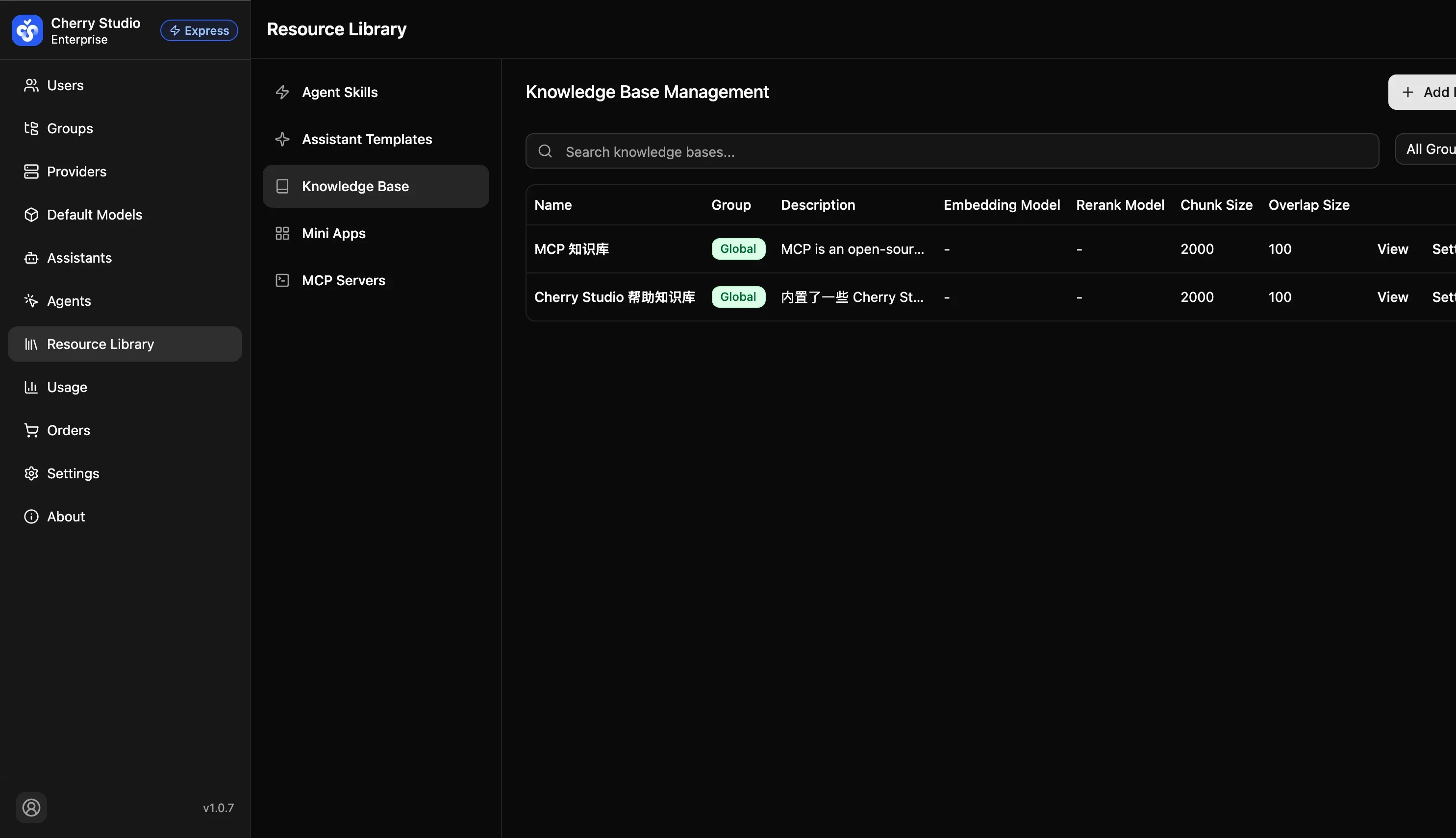The width and height of the screenshot is (1456, 838).
Task: Open settings for Cherry Studio 帮助知识库
Action: (1444, 297)
